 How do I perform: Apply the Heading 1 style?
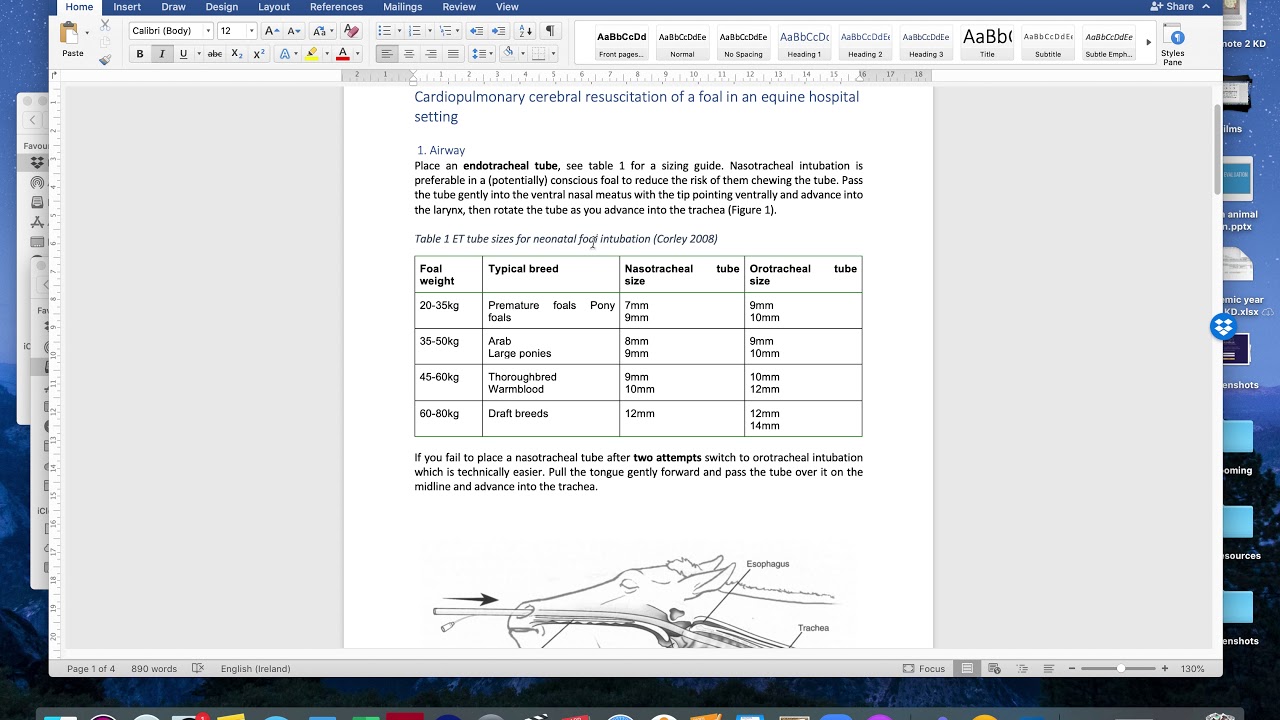click(x=804, y=43)
